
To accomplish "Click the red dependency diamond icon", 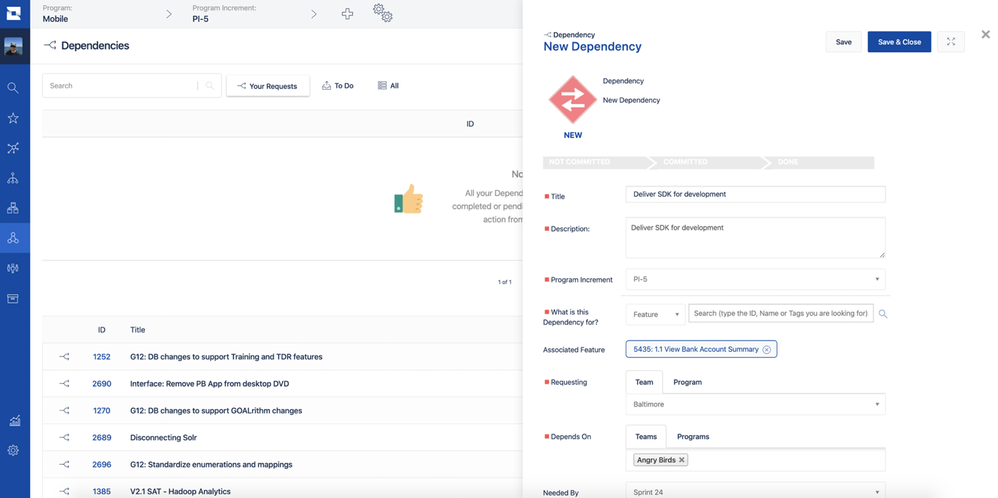I will point(573,100).
